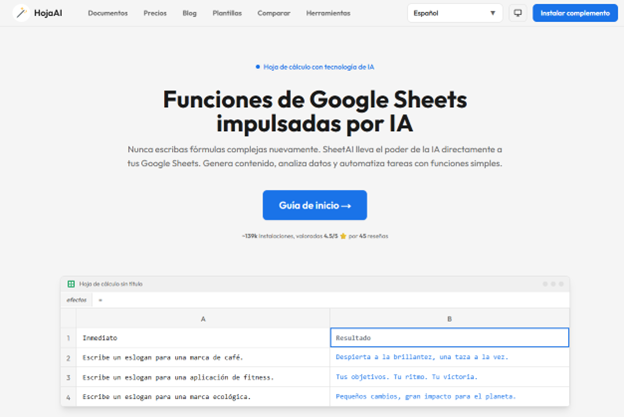Viewport: 624px width, 417px height.
Task: Click result 'Tus objetivos. Tu ritmo. Tu victoria.'
Action: 449,376
